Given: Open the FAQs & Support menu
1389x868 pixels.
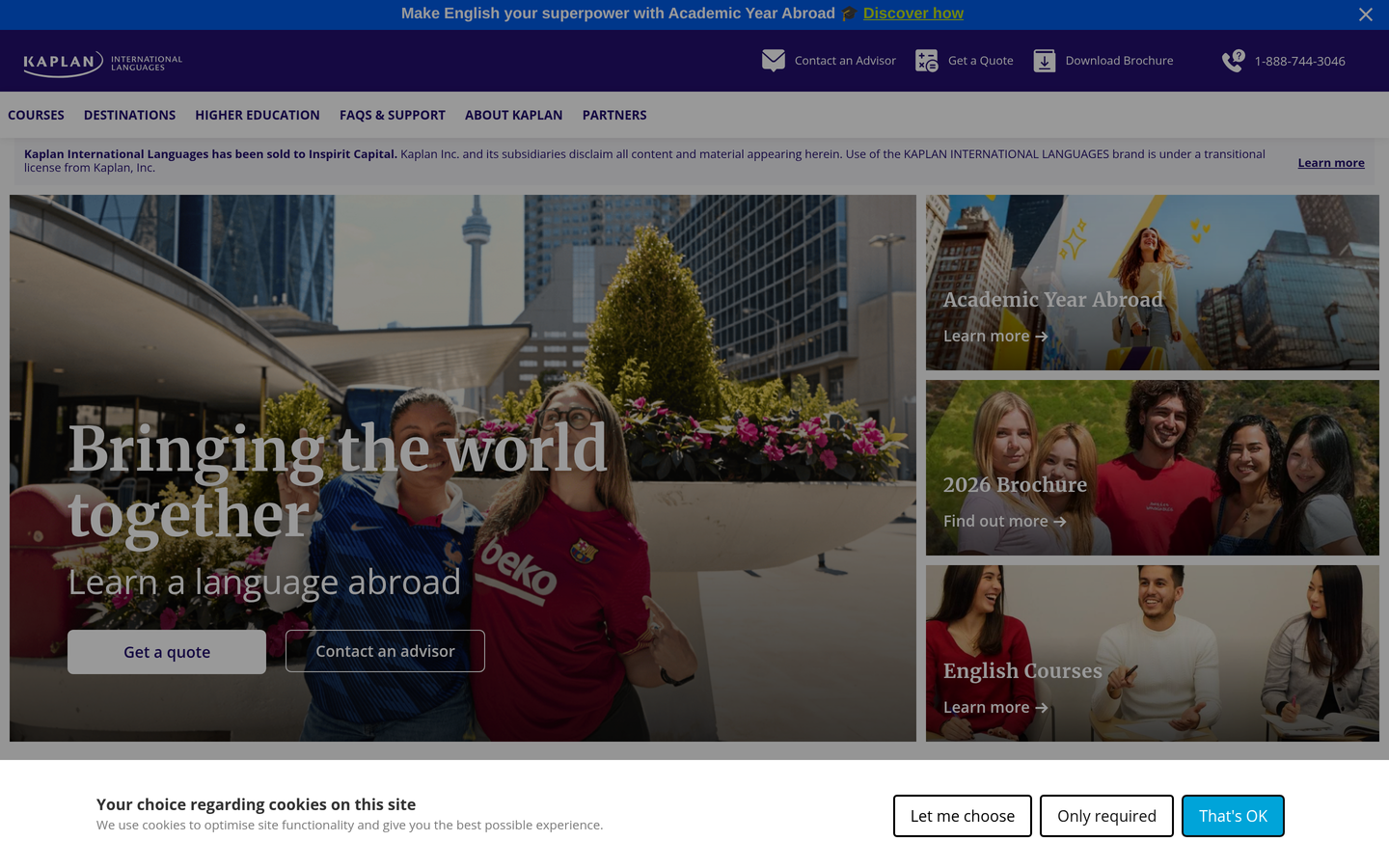Looking at the screenshot, I should pyautogui.click(x=393, y=115).
